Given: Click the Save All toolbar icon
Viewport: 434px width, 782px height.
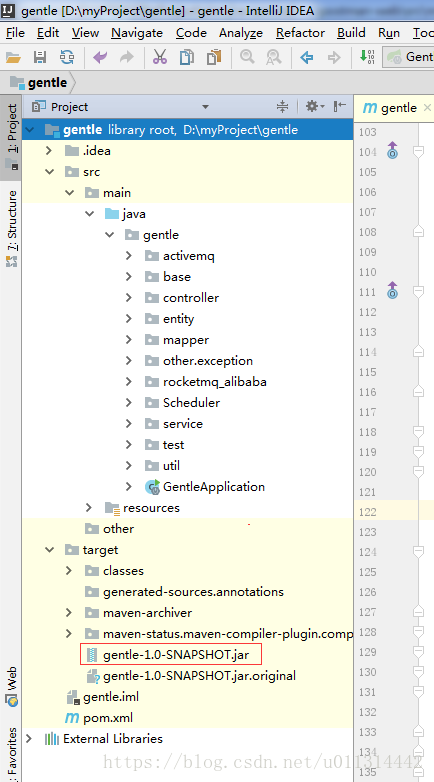Looking at the screenshot, I should pyautogui.click(x=40, y=57).
